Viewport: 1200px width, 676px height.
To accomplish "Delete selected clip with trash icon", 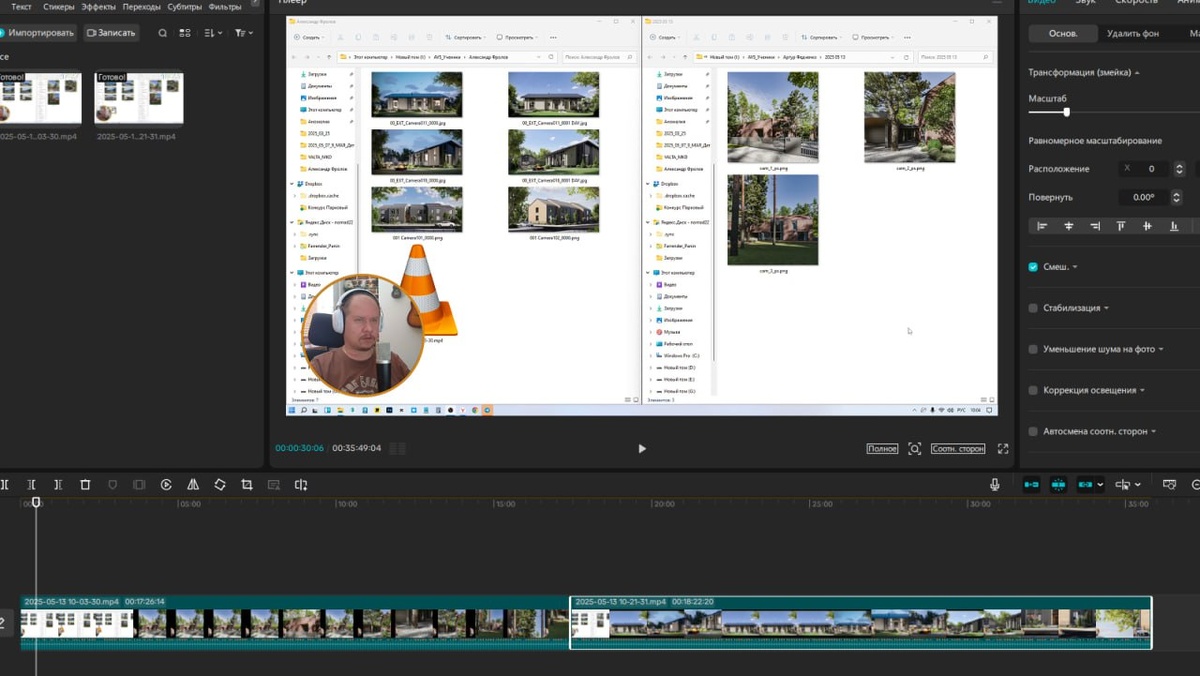I will (x=85, y=485).
